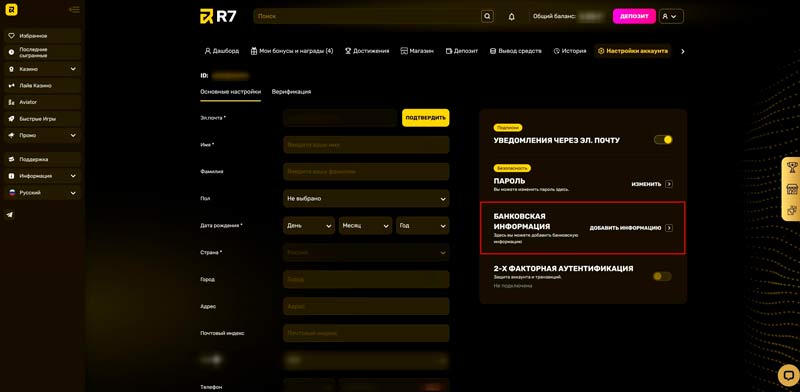Open the shop icon on right edge
Image resolution: width=800 pixels, height=392 pixels.
point(792,189)
